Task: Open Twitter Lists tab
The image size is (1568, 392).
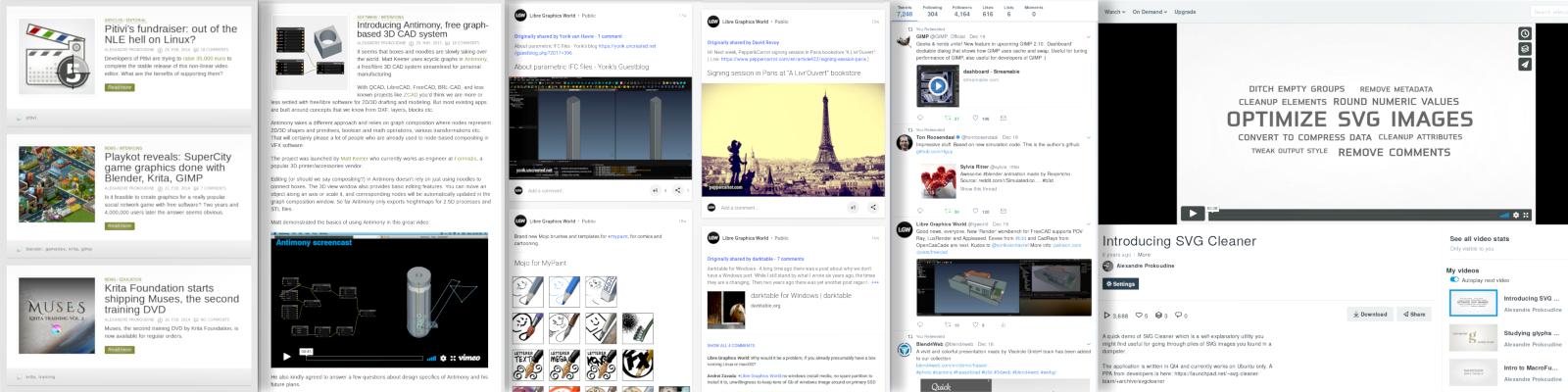Action: 1008,12
